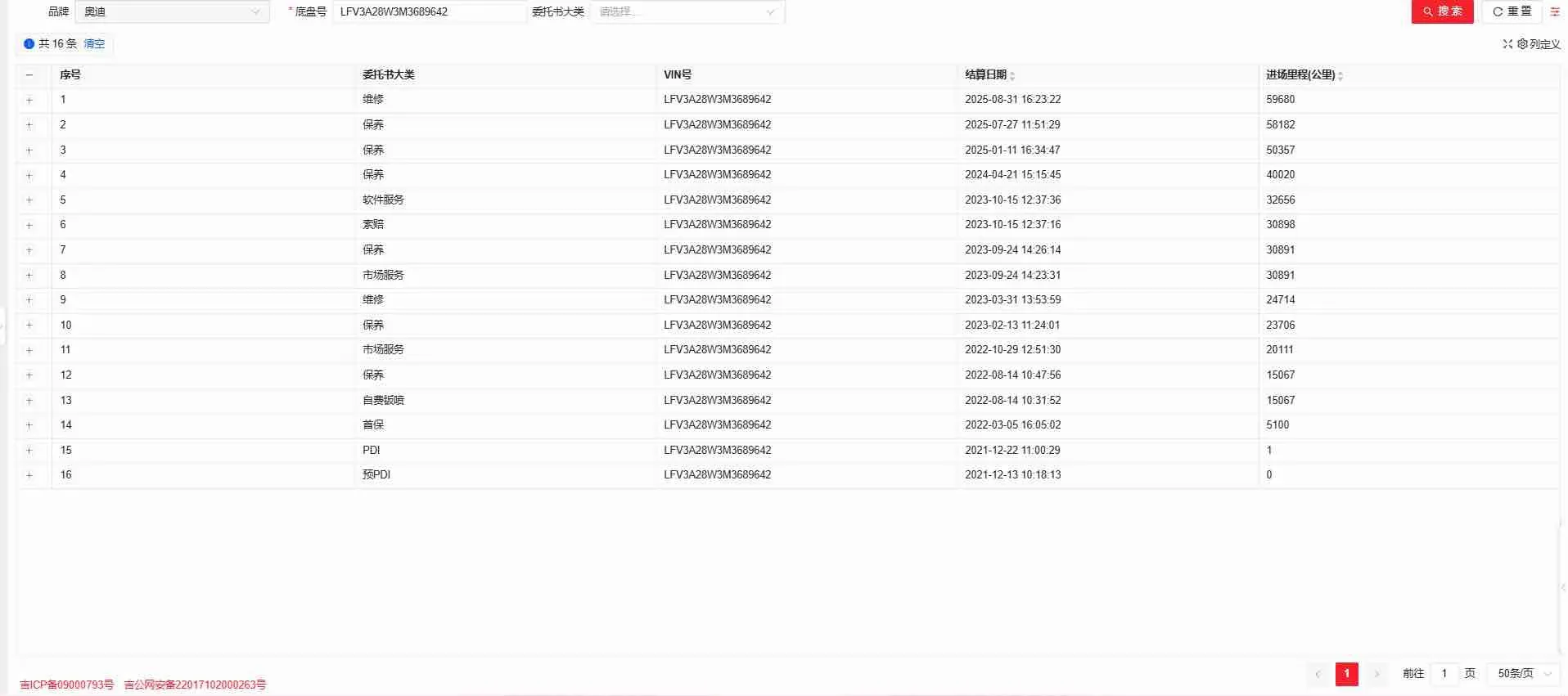Expand row 3 with the plus icon
The image size is (1568, 696).
coord(29,150)
